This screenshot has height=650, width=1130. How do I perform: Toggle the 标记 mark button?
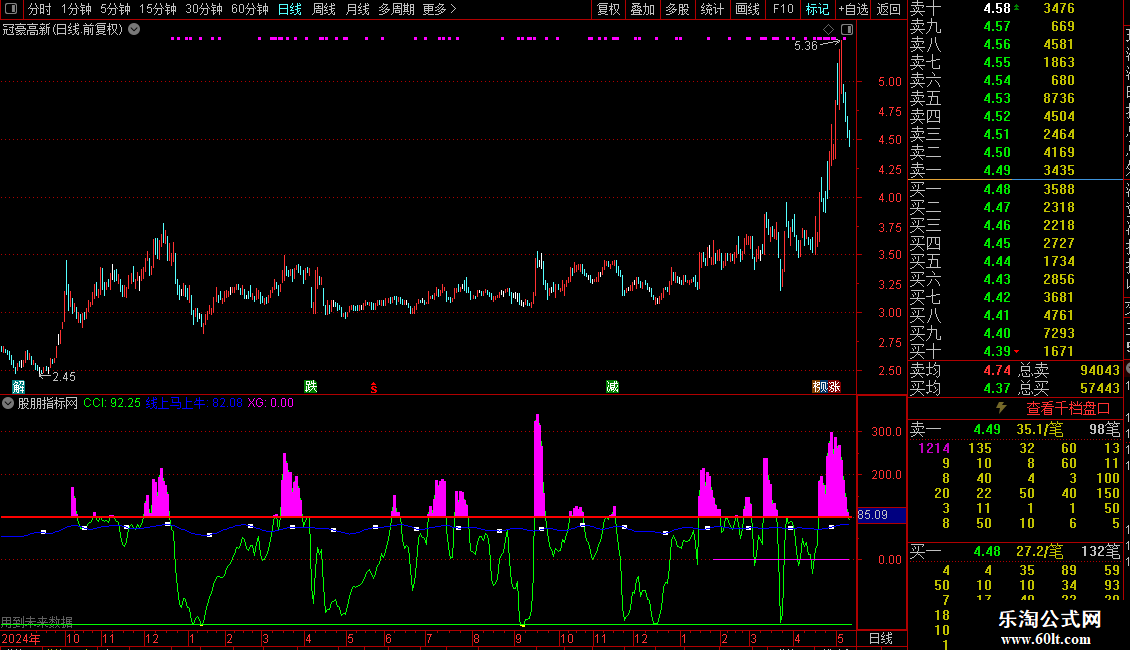pos(817,9)
